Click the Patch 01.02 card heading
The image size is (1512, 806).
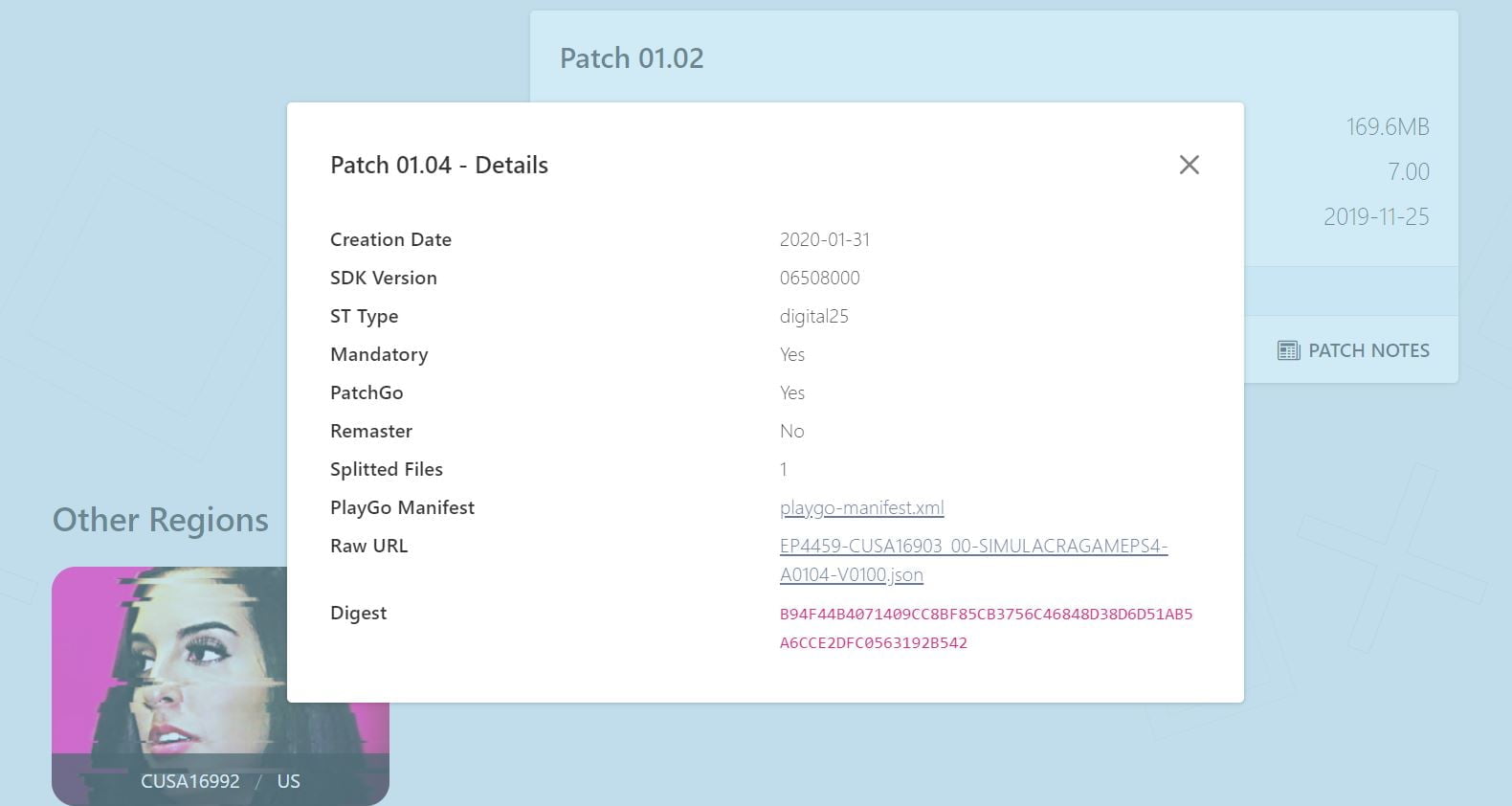pos(632,58)
